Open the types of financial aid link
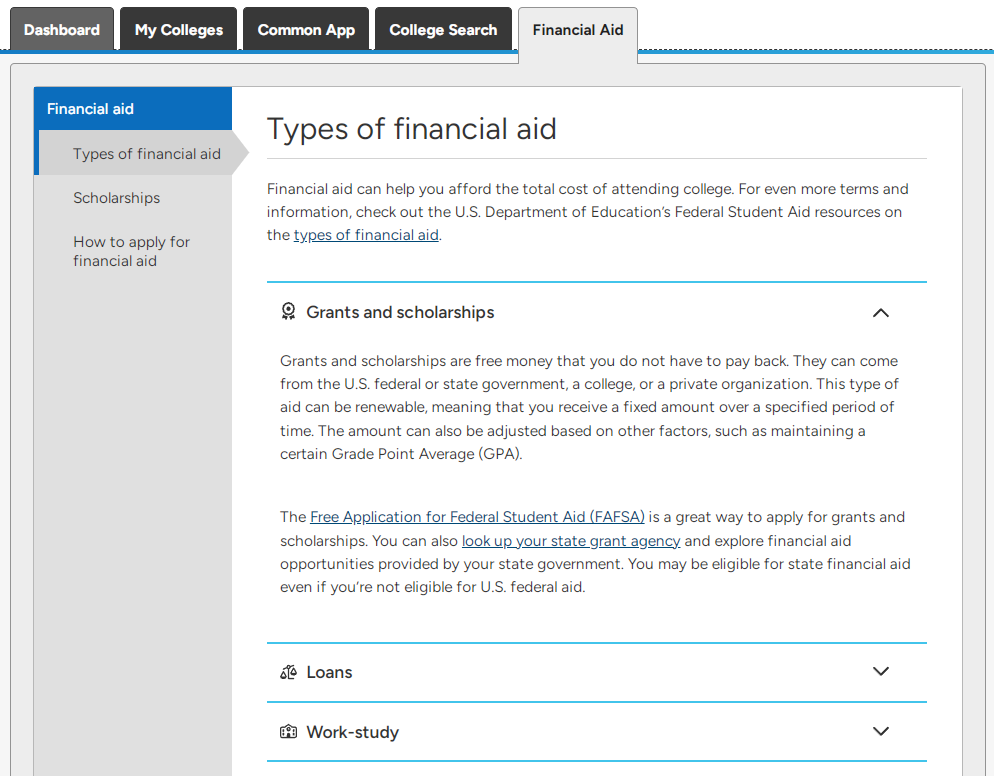Viewport: 994px width, 776px height. tap(366, 235)
